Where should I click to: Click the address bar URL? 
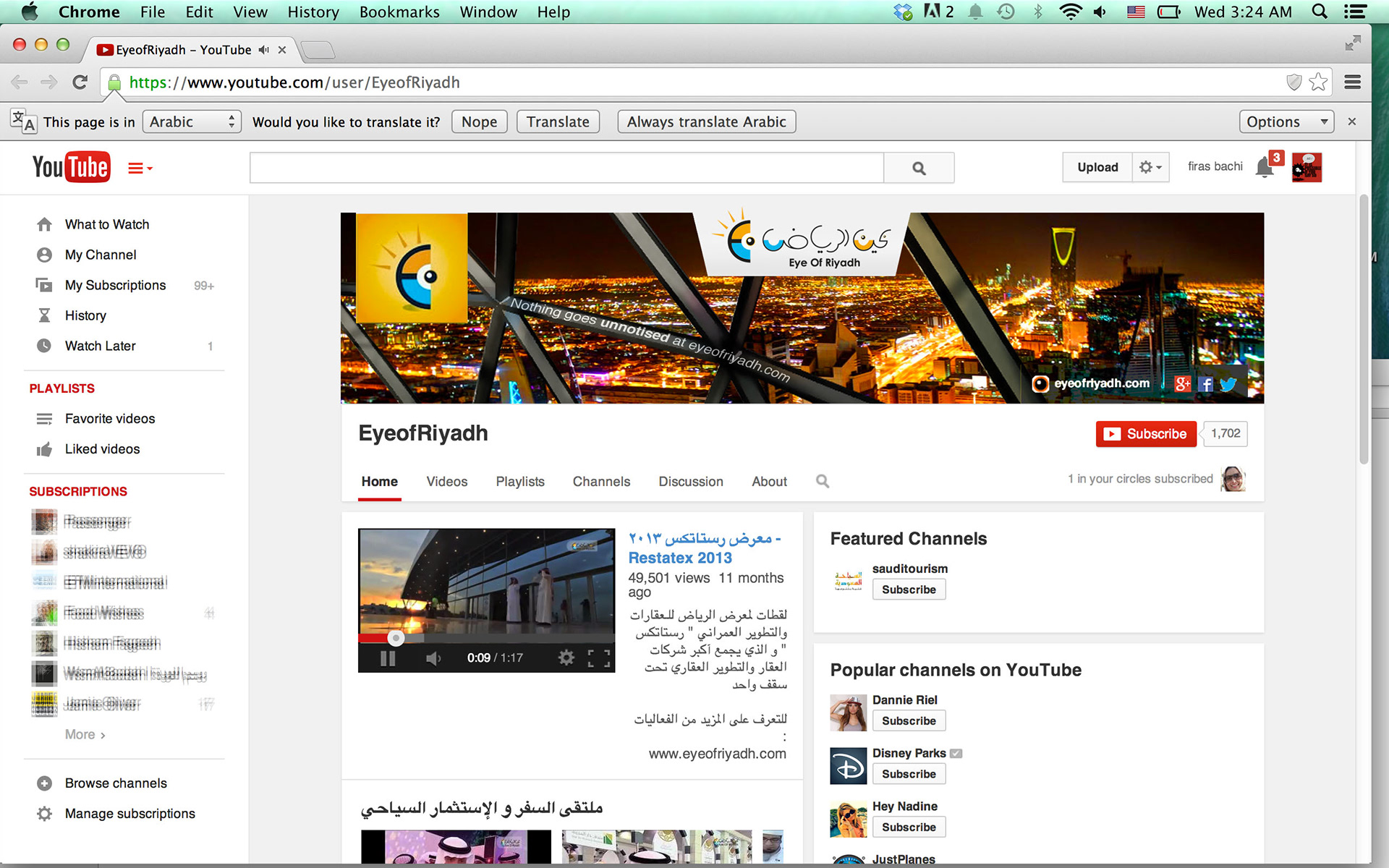point(294,82)
